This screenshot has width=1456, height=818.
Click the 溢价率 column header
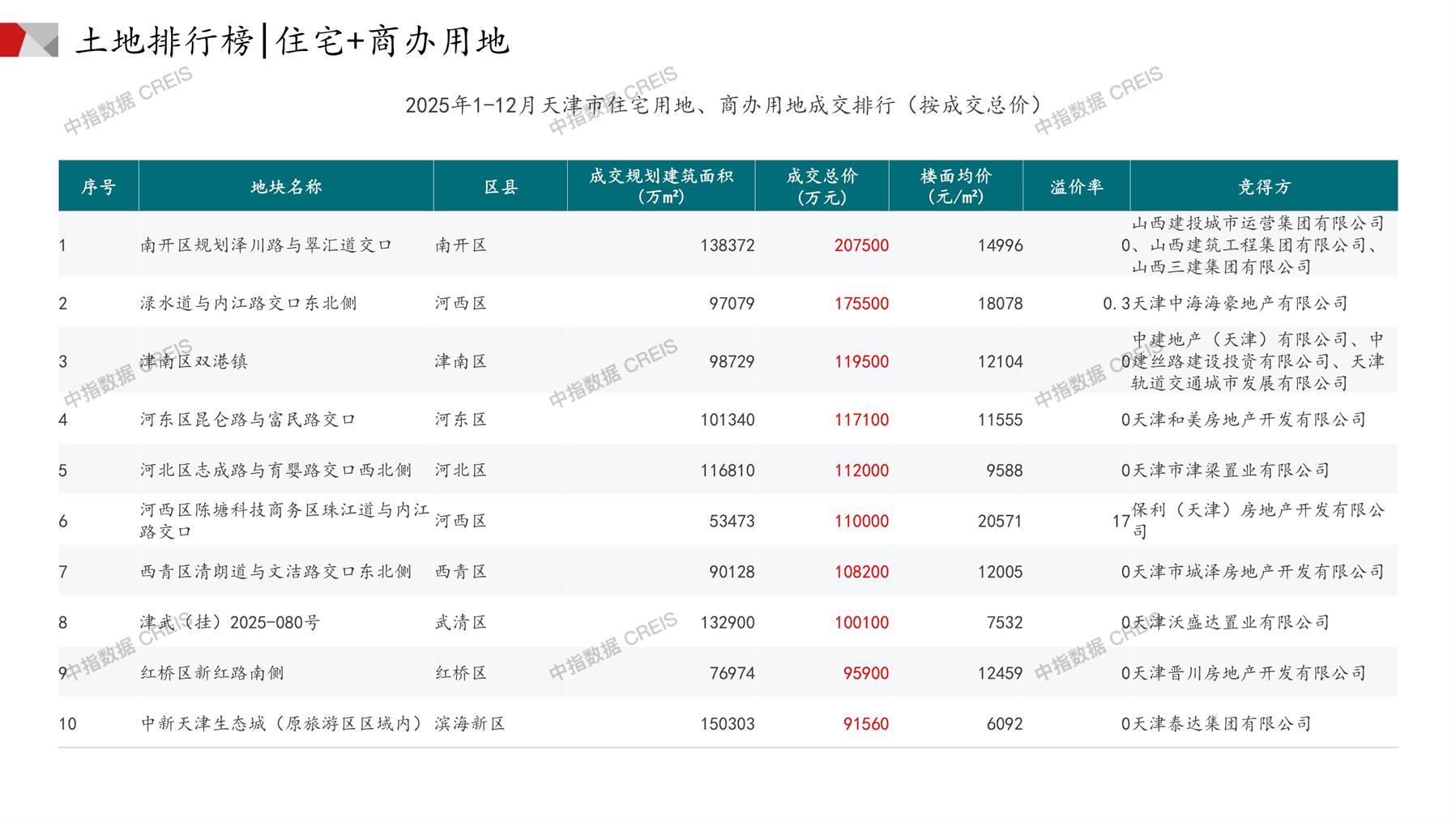pyautogui.click(x=1076, y=187)
